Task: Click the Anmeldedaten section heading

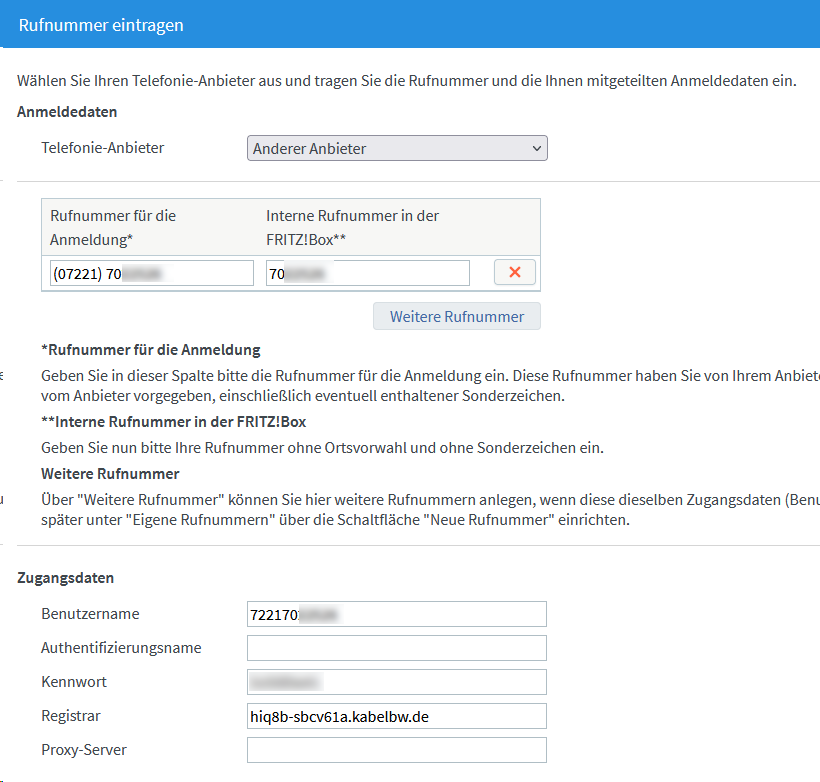Action: pos(67,112)
